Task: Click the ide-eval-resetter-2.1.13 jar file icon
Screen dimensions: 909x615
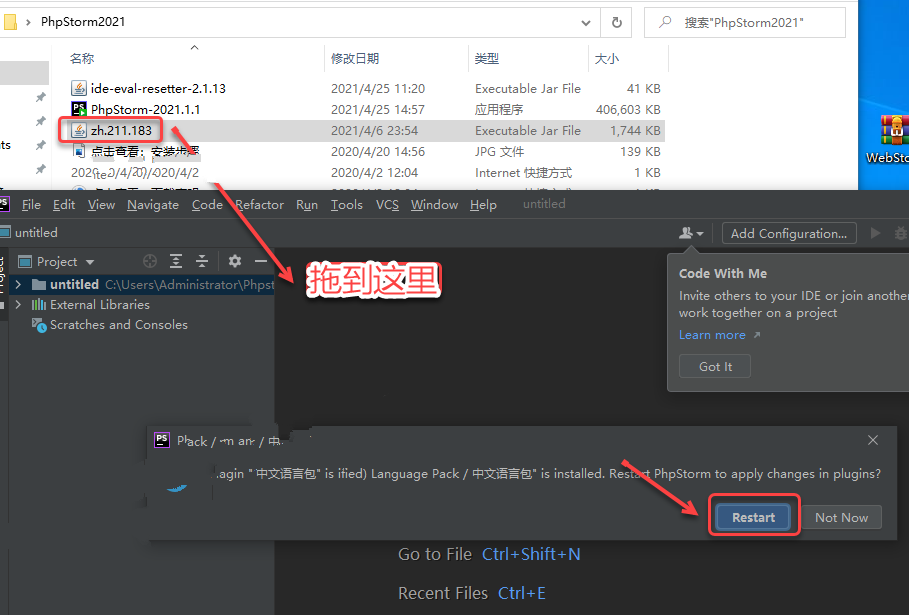Action: pyautogui.click(x=79, y=88)
